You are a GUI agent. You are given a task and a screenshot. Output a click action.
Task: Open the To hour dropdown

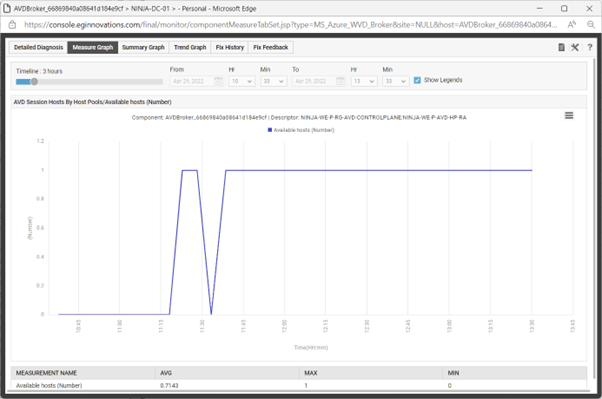click(364, 81)
